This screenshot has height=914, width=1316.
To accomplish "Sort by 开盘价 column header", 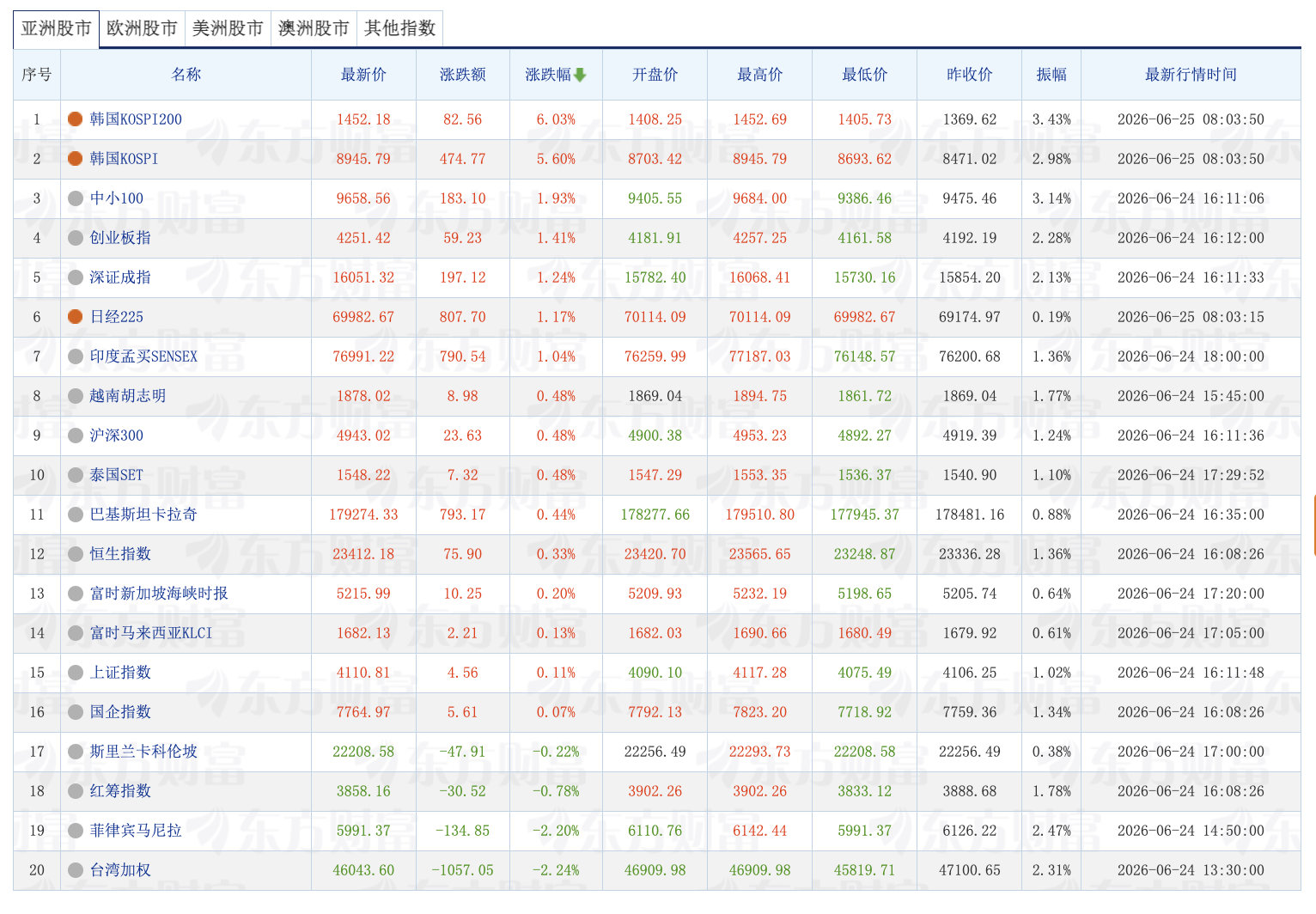I will (x=655, y=75).
